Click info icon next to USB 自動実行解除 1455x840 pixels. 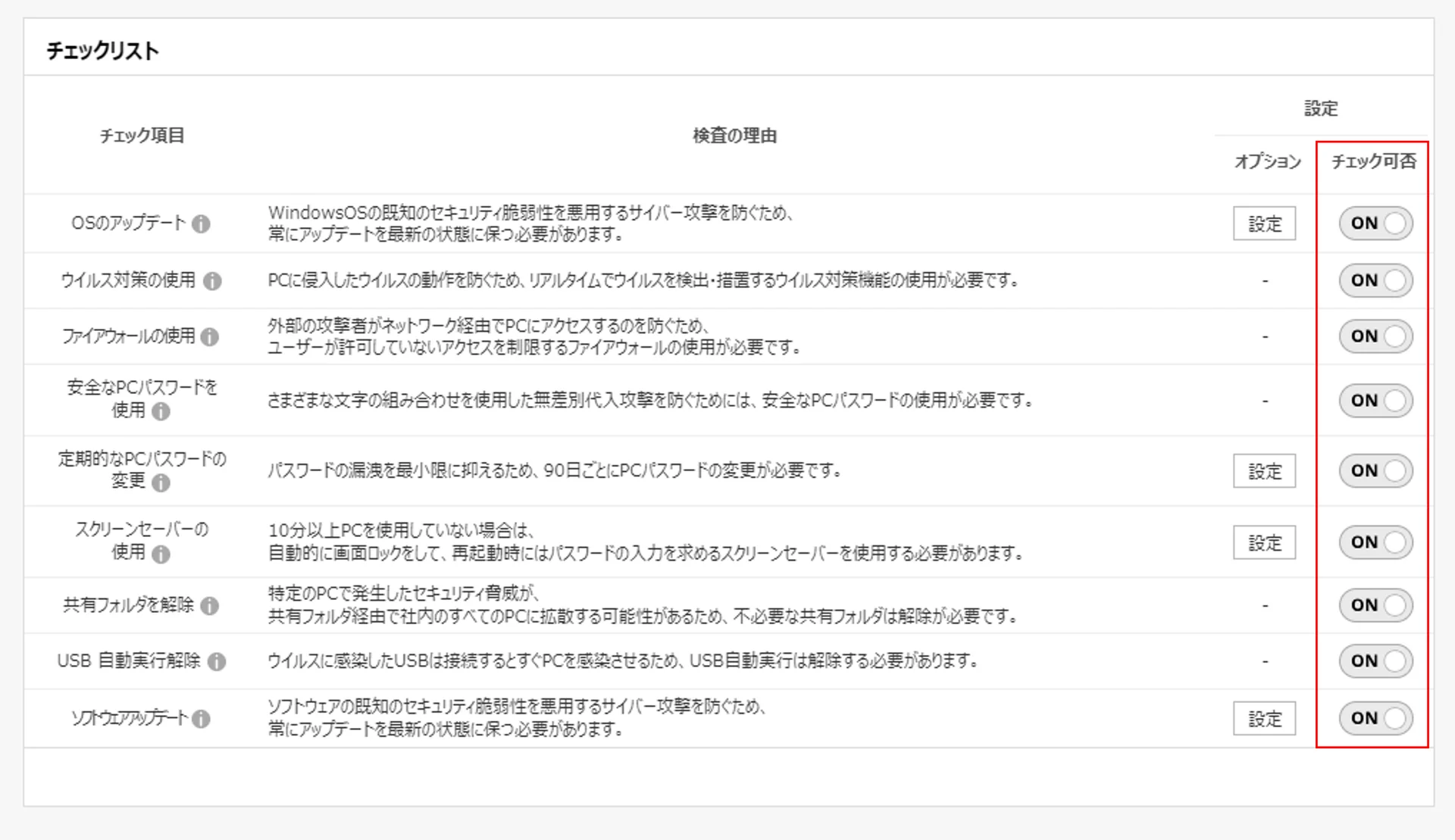click(x=217, y=662)
